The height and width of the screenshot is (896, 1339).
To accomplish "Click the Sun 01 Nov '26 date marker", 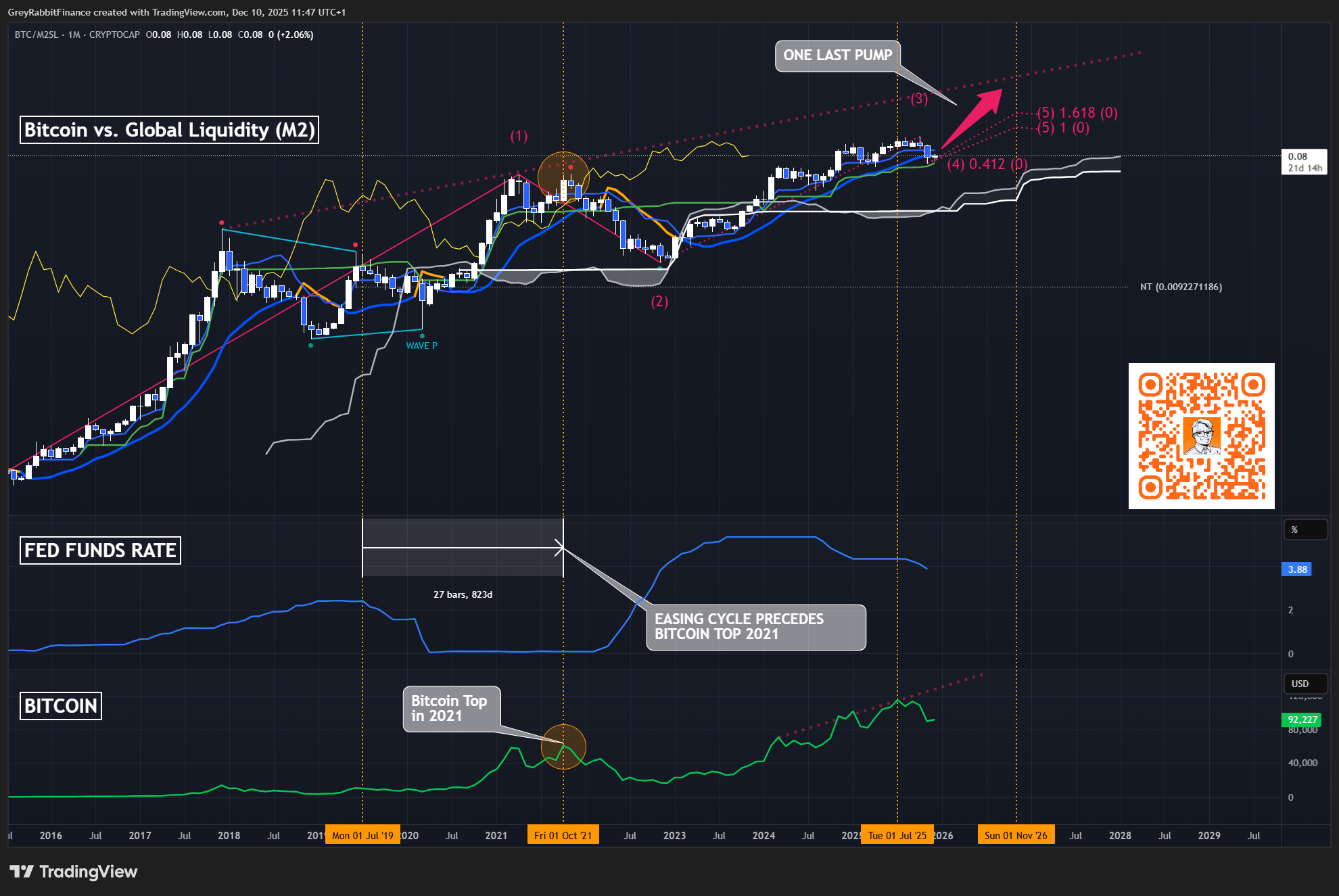I will (x=1015, y=835).
